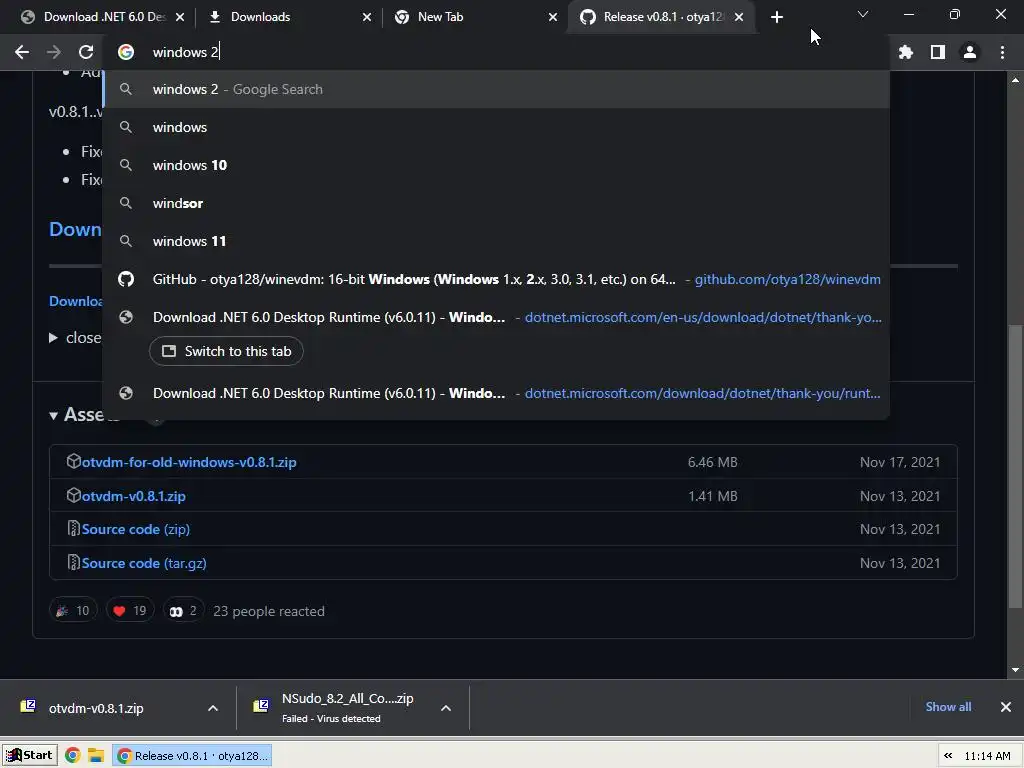Click the party popper reaction with 10
The image size is (1024, 768).
pyautogui.click(x=73, y=611)
